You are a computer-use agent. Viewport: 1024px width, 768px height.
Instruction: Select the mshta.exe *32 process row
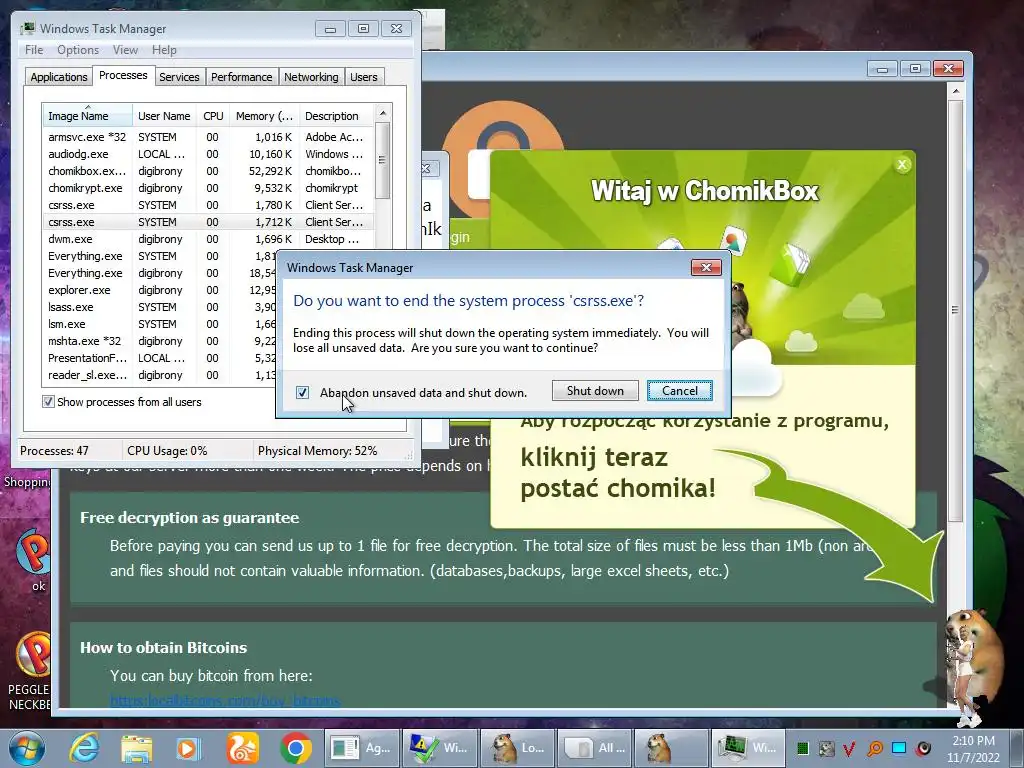160,341
